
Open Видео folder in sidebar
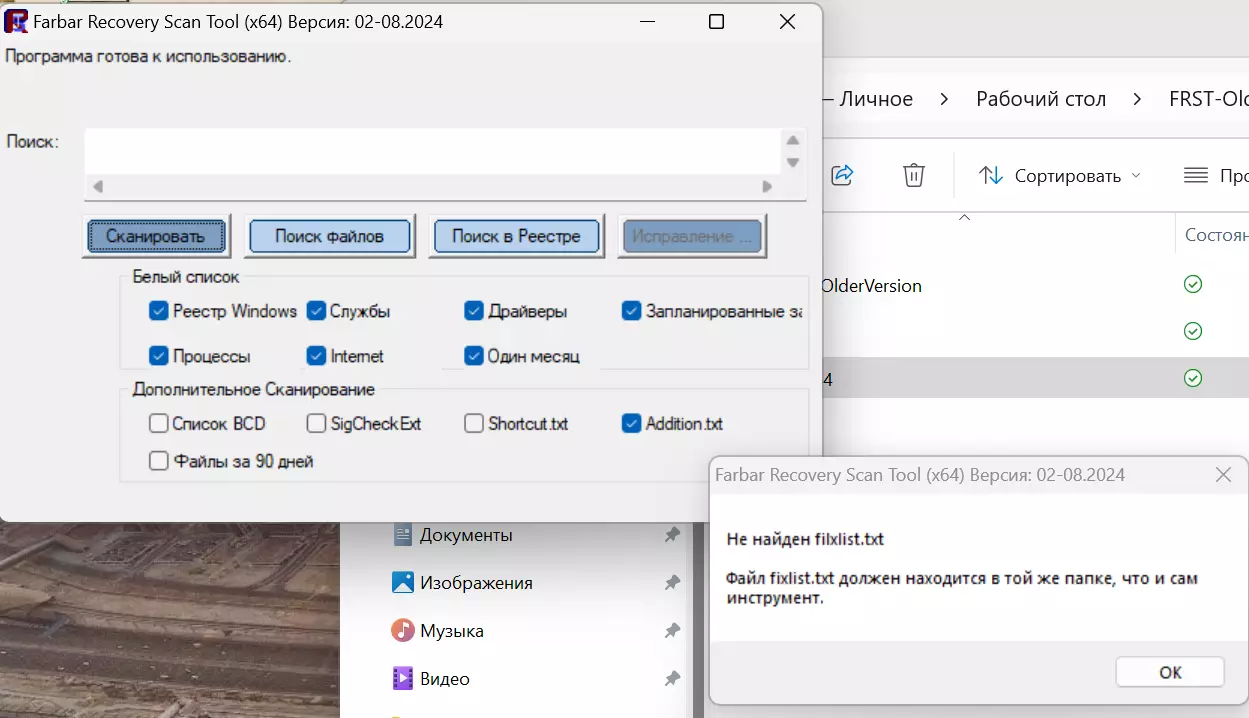(445, 679)
